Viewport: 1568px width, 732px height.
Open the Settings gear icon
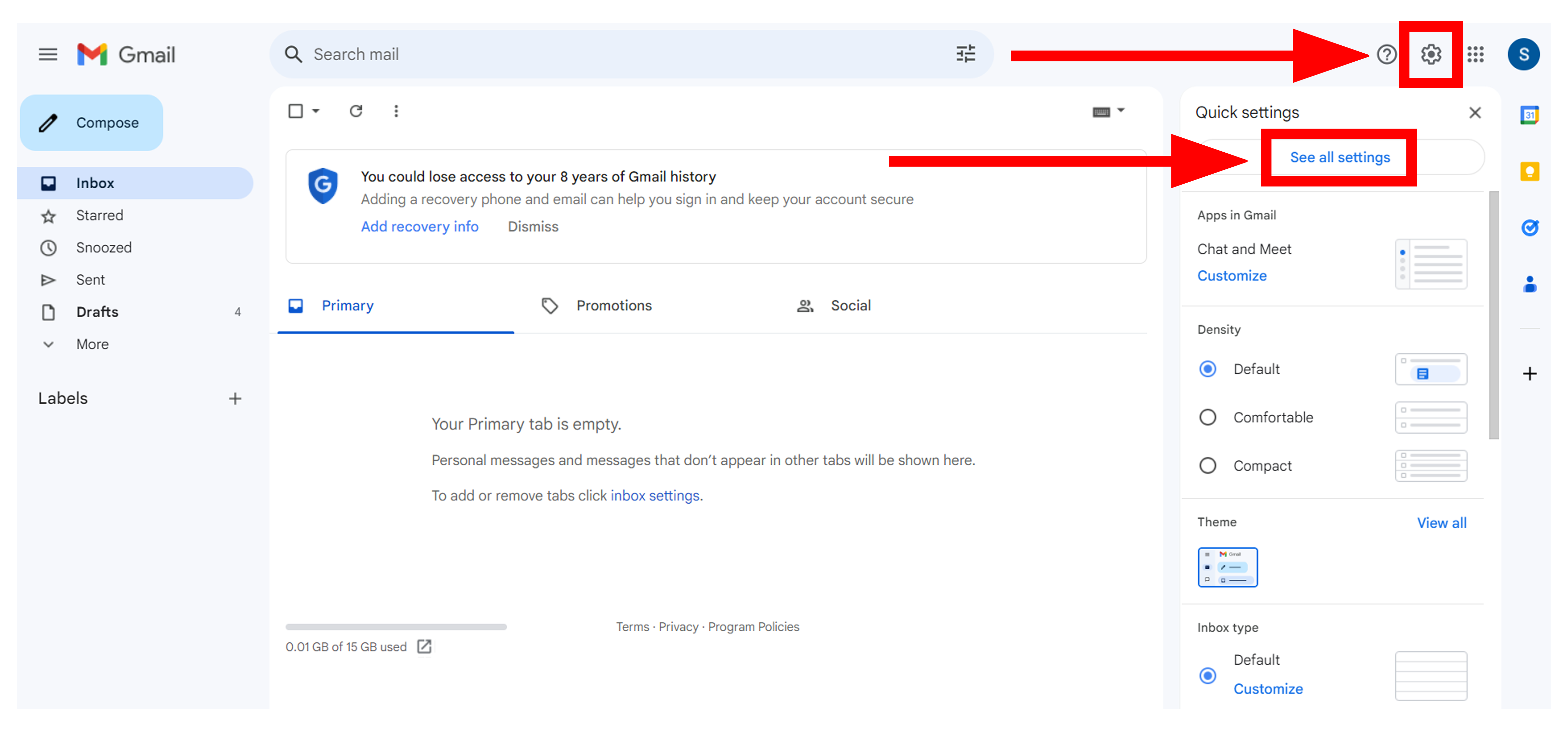tap(1430, 54)
